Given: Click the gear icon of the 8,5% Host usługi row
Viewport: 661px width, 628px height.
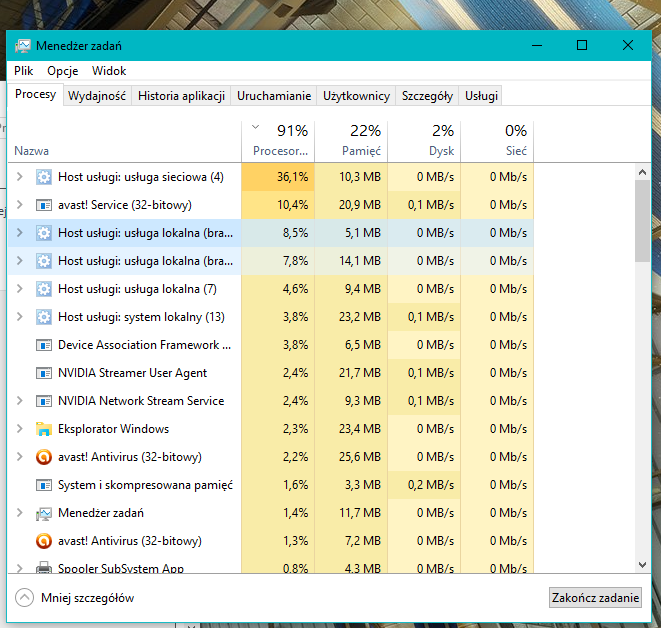Looking at the screenshot, I should tap(44, 233).
